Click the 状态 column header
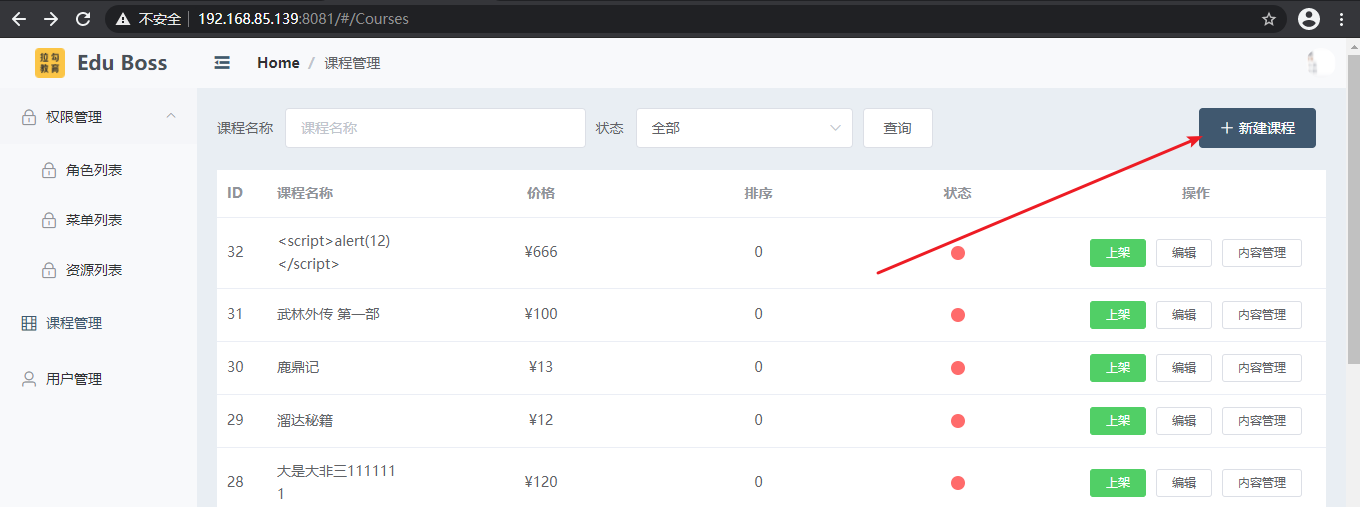 coord(957,193)
